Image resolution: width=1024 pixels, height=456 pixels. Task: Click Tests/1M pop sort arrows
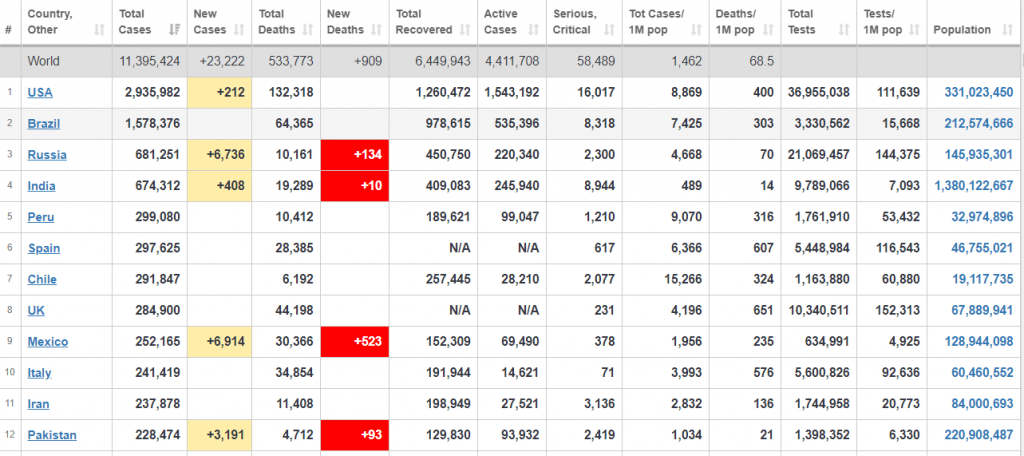[914, 29]
